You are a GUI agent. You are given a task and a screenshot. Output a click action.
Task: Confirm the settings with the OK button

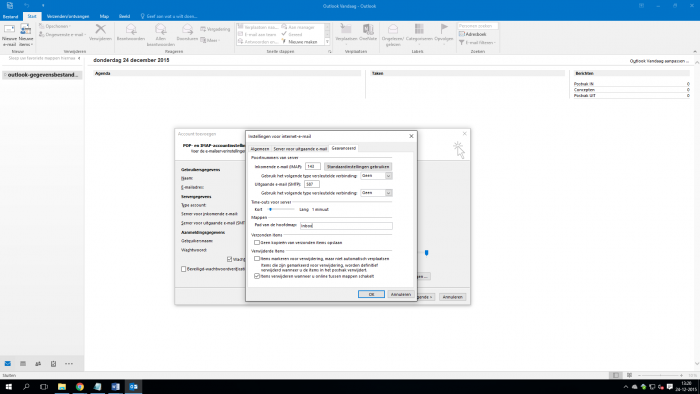click(371, 294)
